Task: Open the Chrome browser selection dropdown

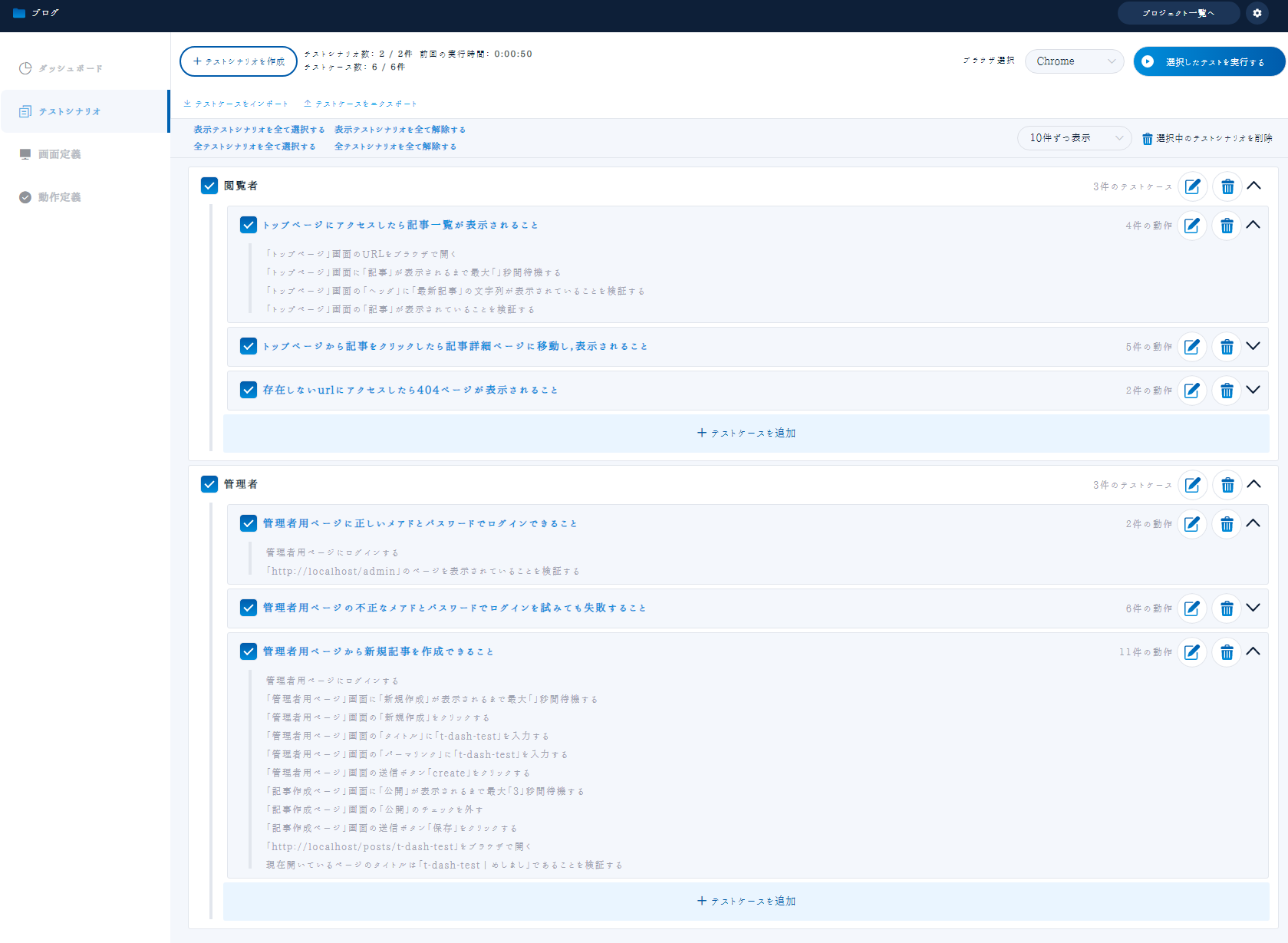Action: [1074, 61]
